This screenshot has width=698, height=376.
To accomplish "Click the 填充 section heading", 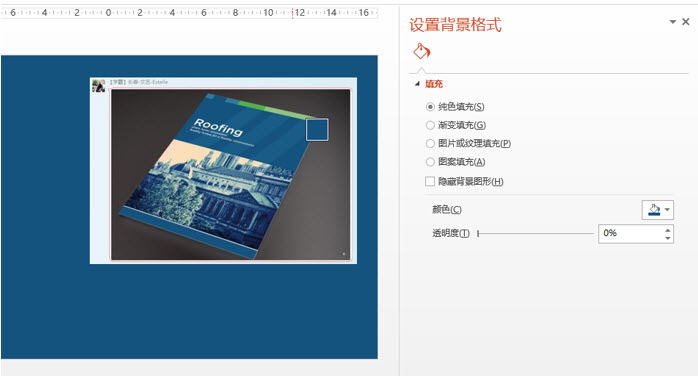I will (x=434, y=84).
